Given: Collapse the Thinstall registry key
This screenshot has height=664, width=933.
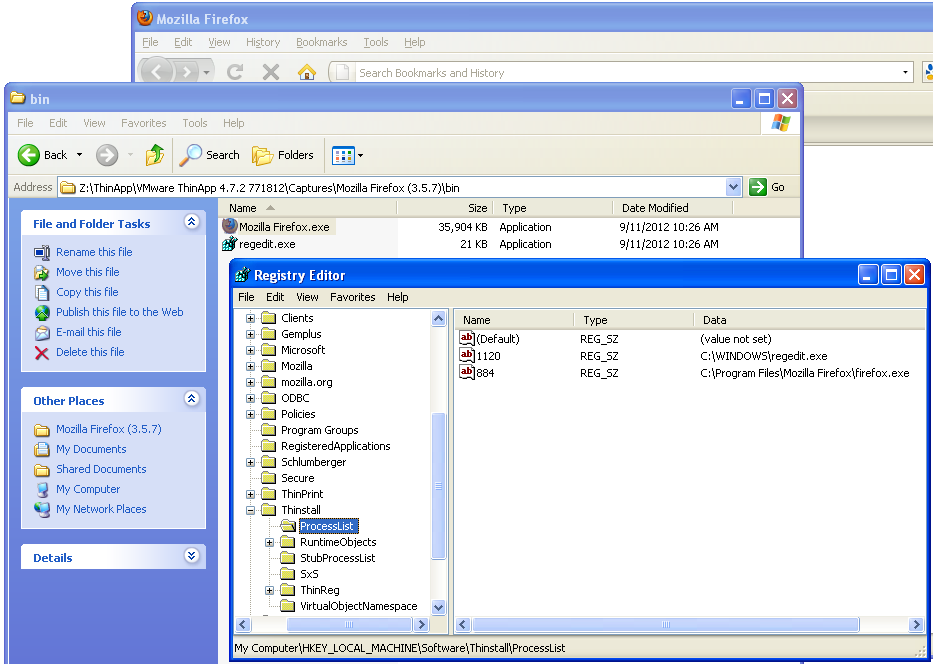Looking at the screenshot, I should (250, 510).
